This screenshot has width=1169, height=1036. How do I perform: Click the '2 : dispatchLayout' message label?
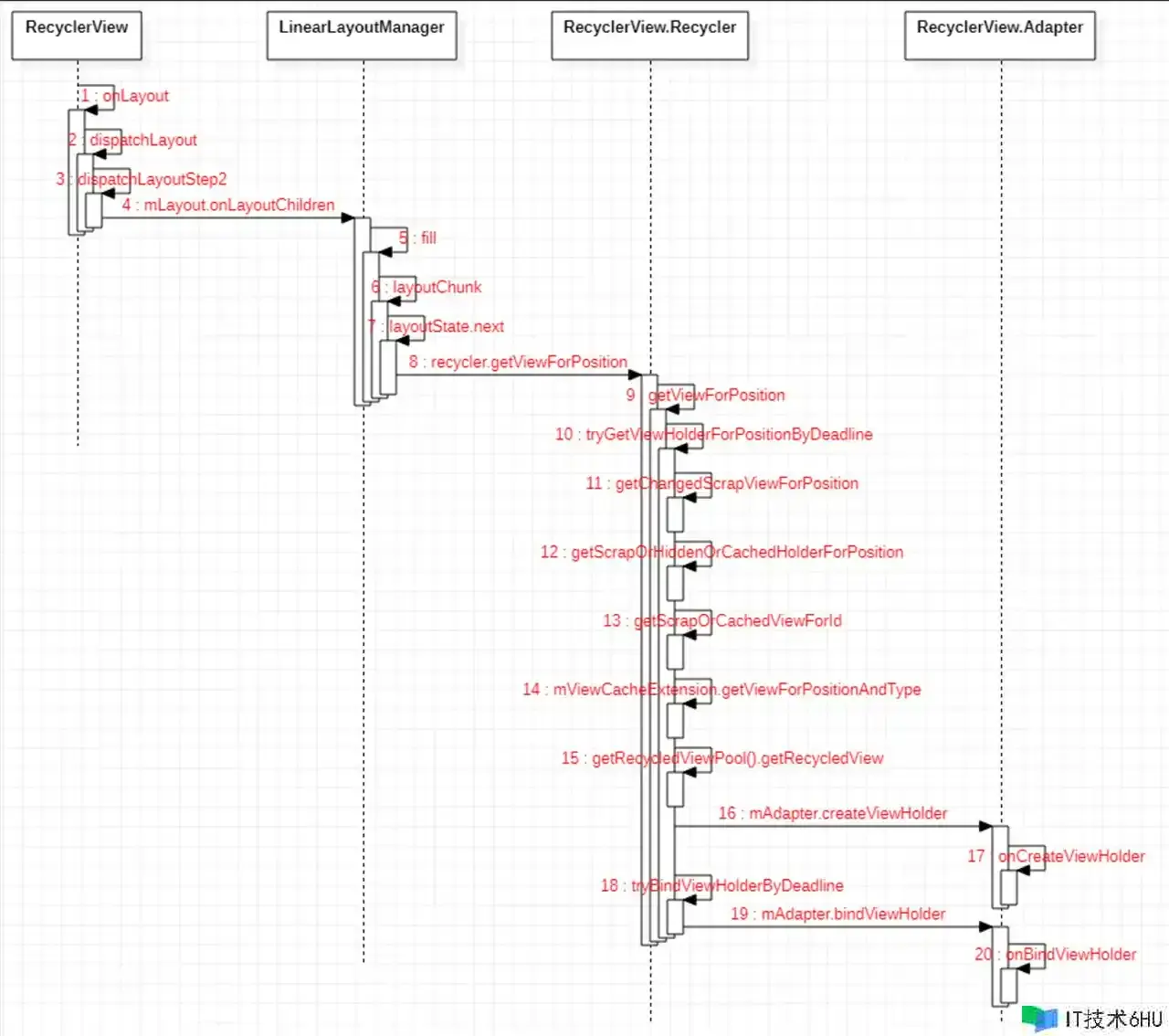click(x=132, y=140)
